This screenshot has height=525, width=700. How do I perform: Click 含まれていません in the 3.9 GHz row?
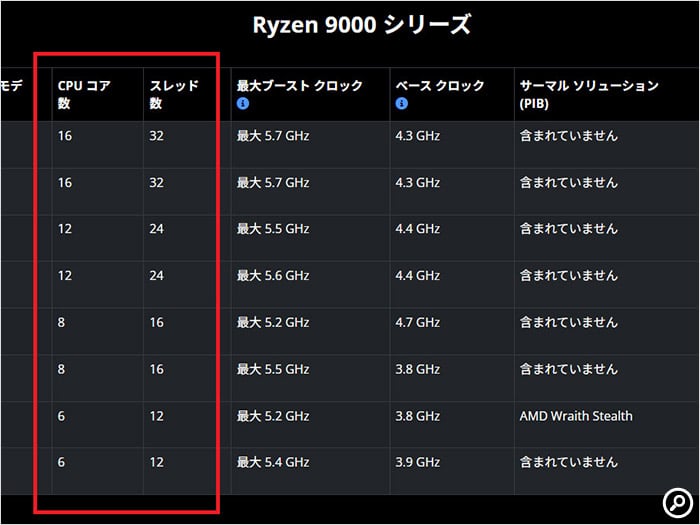[x=569, y=462]
